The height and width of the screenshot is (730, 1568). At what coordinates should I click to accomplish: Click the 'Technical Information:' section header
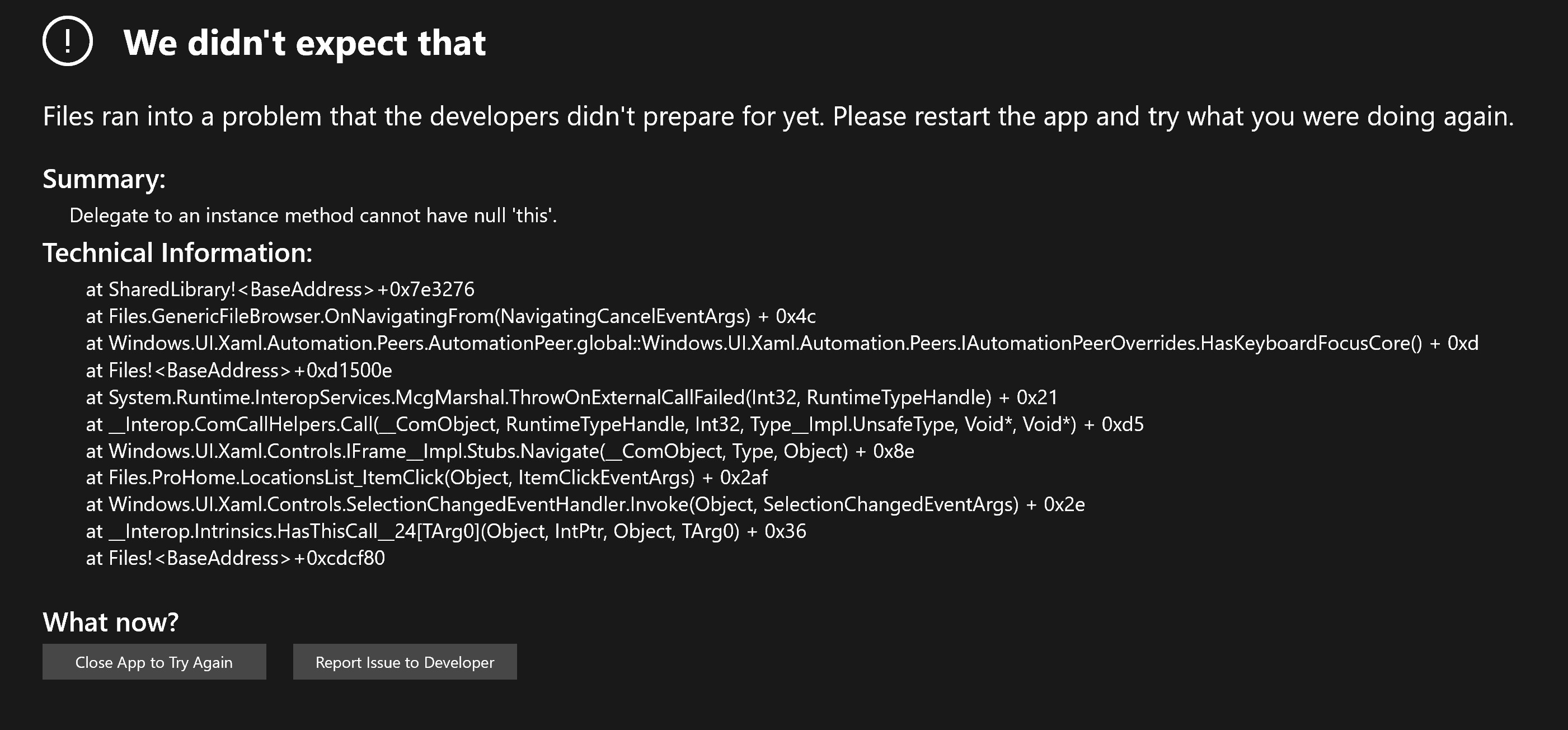177,252
